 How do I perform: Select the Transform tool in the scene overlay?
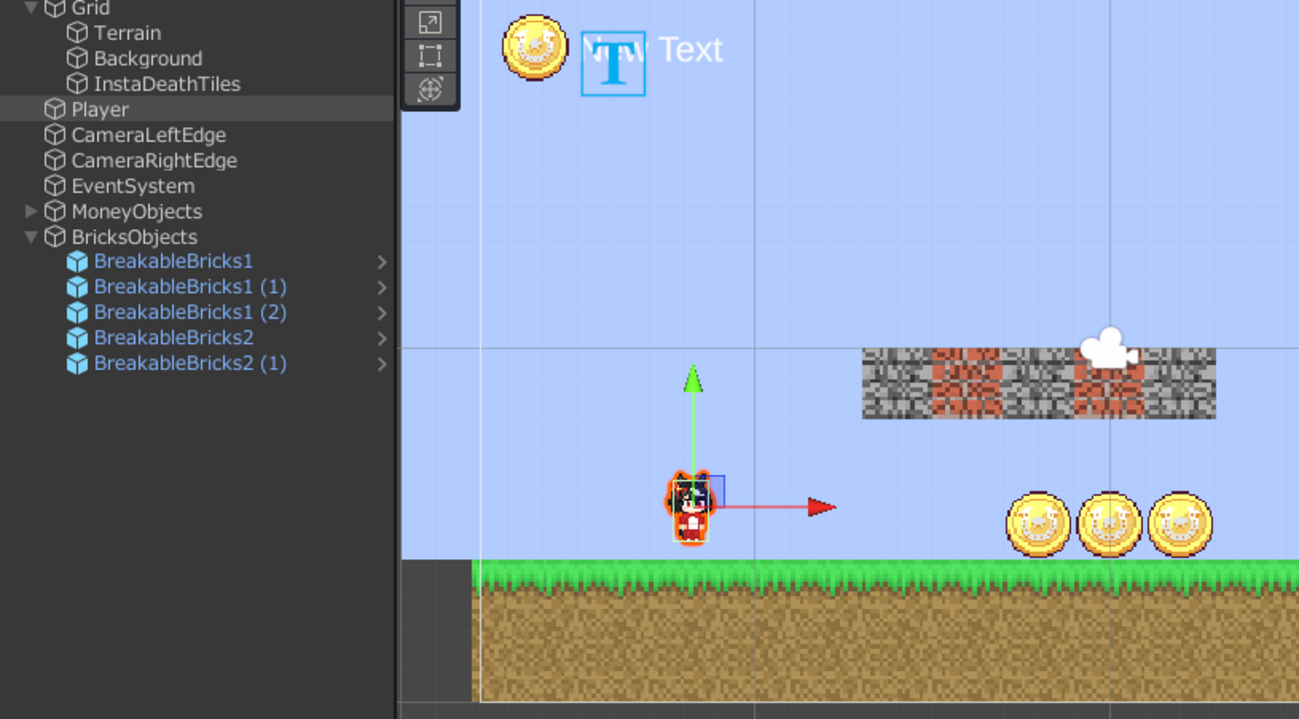(x=429, y=90)
